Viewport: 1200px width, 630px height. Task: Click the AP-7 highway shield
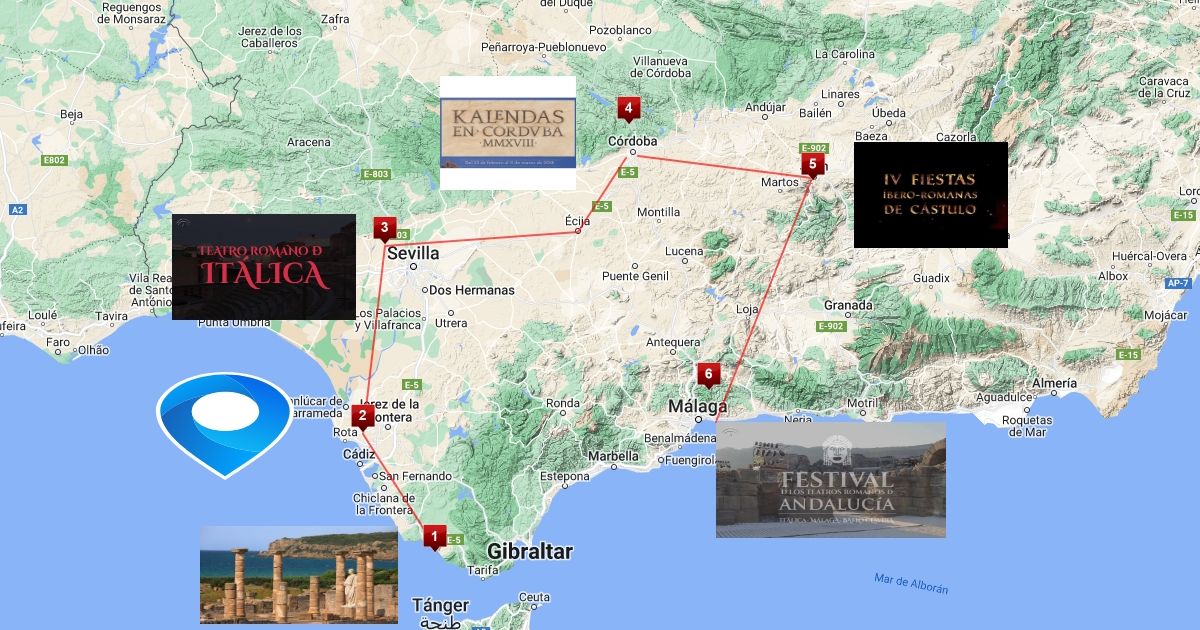1176,284
